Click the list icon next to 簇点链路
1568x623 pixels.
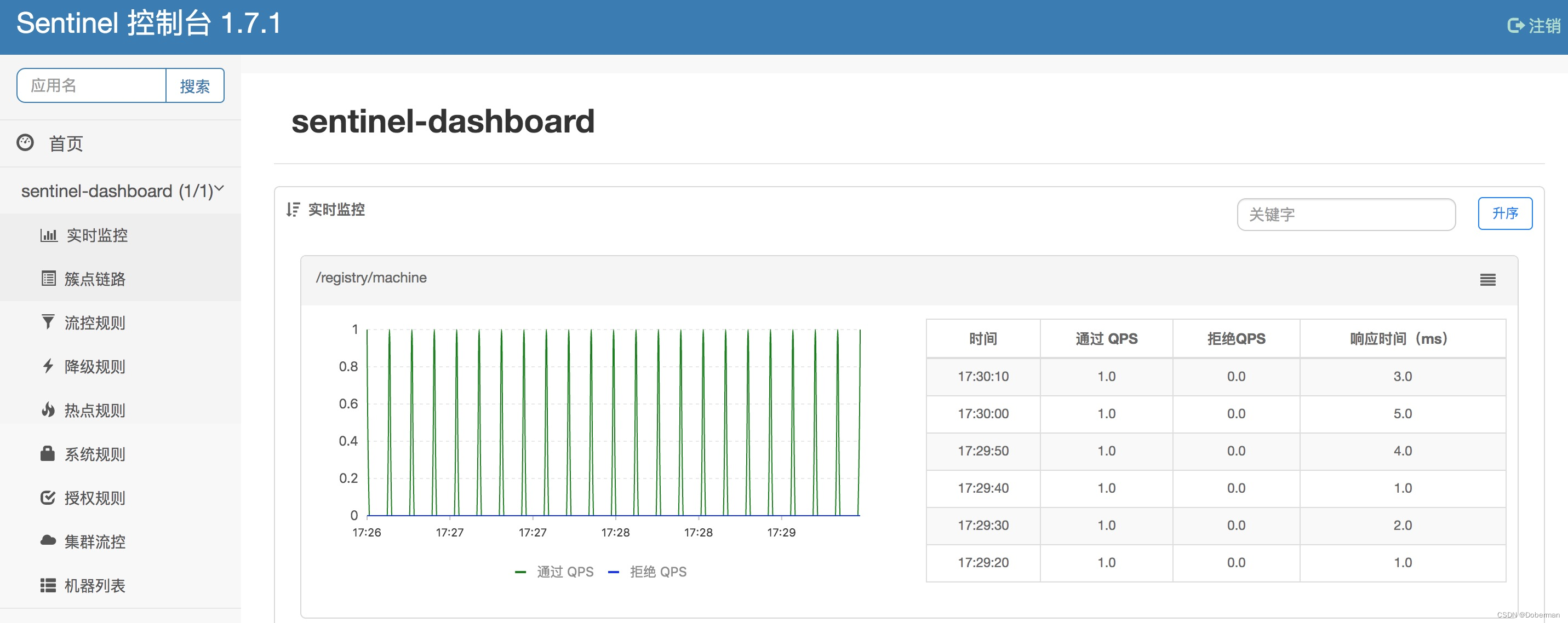49,279
